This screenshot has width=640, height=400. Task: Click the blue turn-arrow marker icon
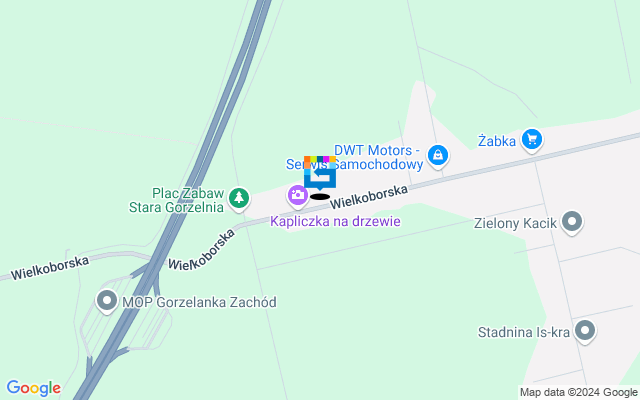coord(320,172)
